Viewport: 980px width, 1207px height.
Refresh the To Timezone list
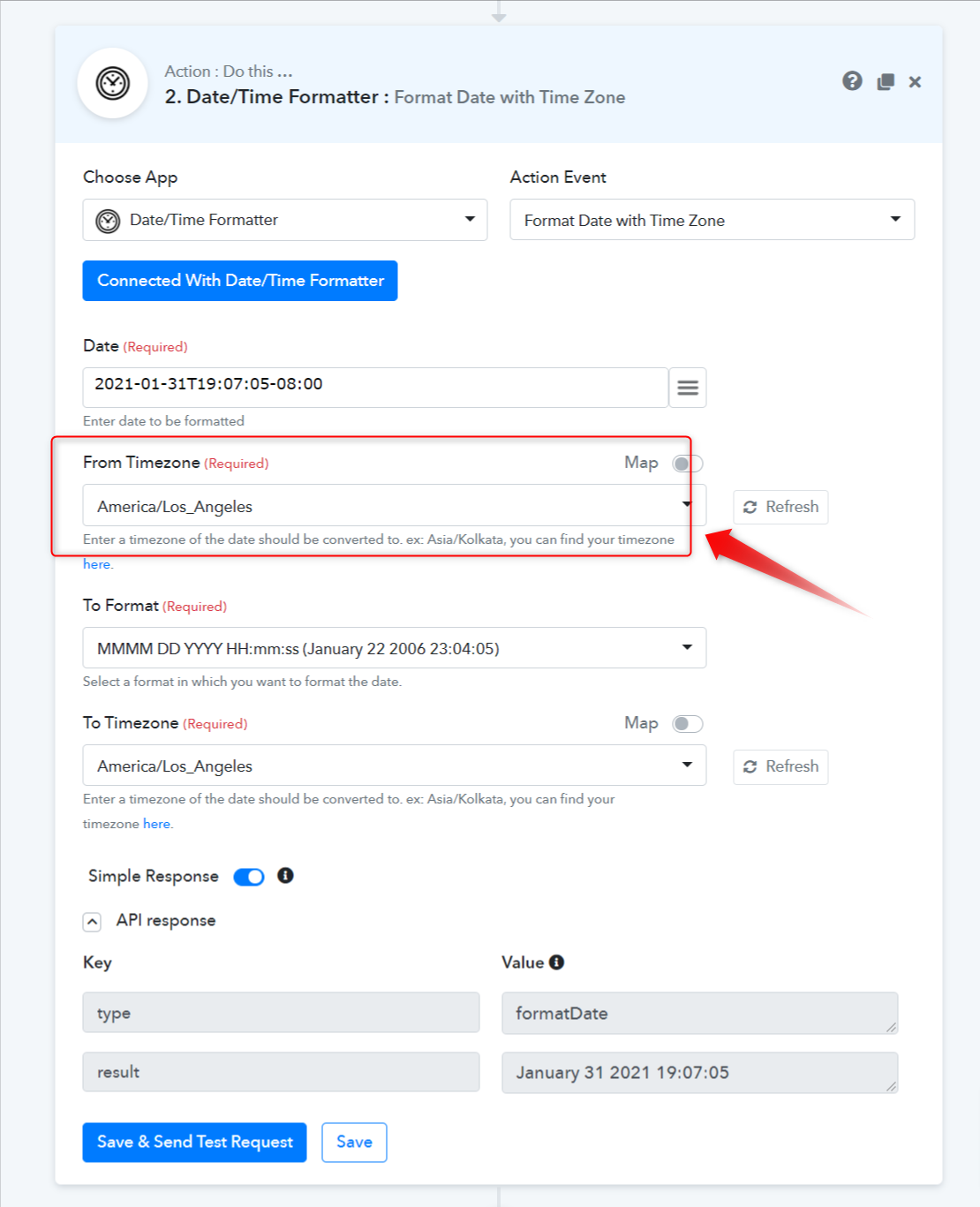pyautogui.click(x=780, y=766)
